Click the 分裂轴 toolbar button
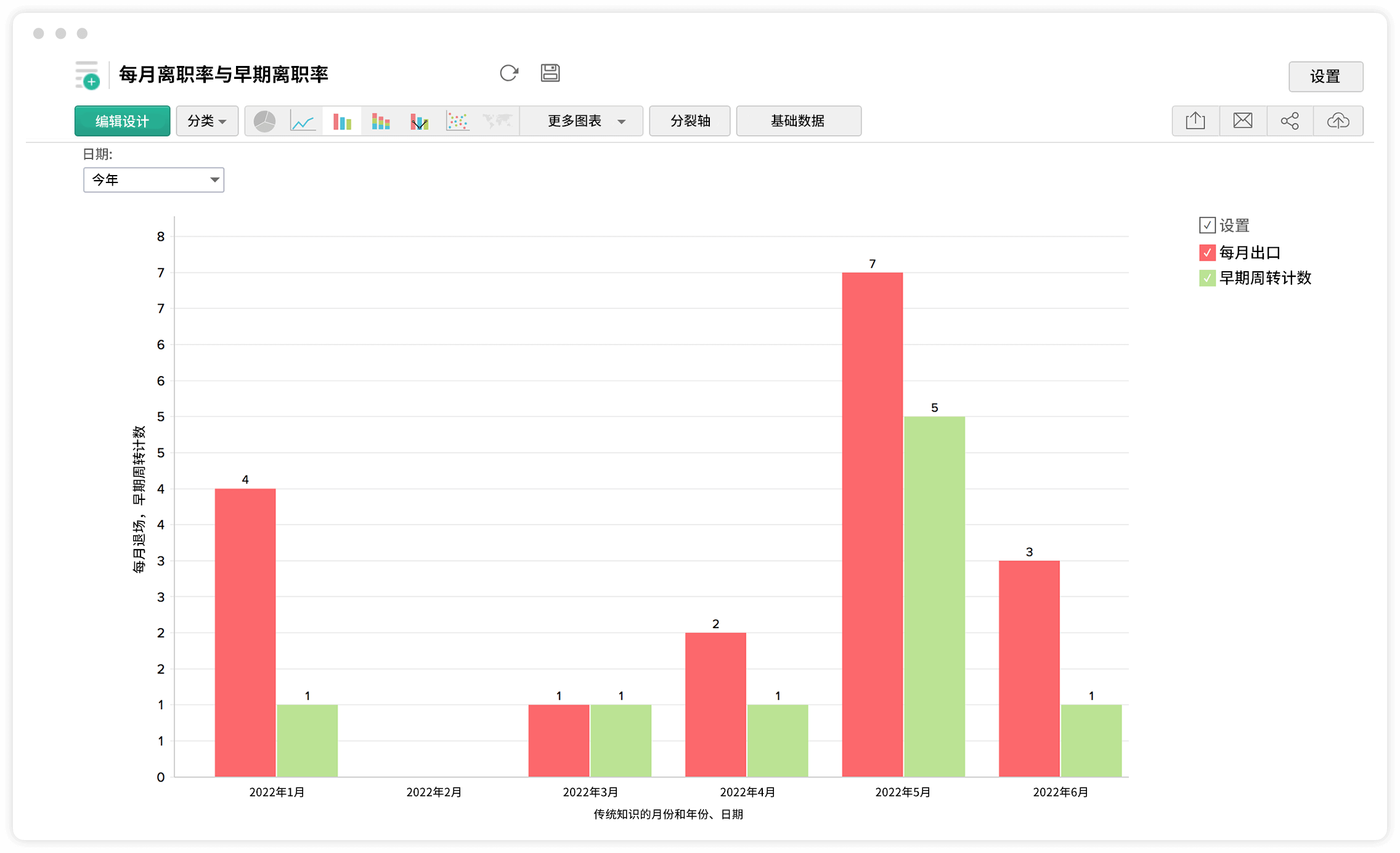The width and height of the screenshot is (1400, 853). tap(690, 121)
